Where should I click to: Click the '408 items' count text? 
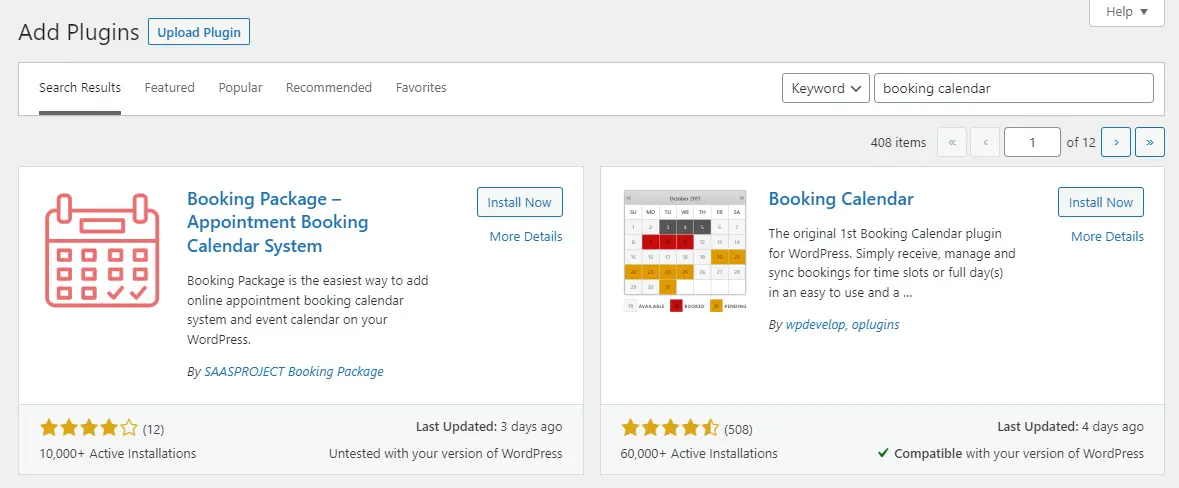coord(899,142)
